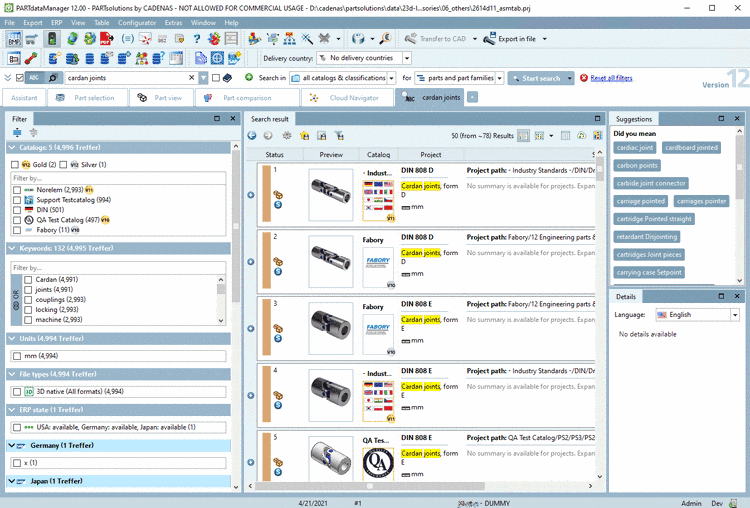This screenshot has width=750, height=508.
Task: Click the columns layout icon in results toolbar
Action: [x=565, y=136]
